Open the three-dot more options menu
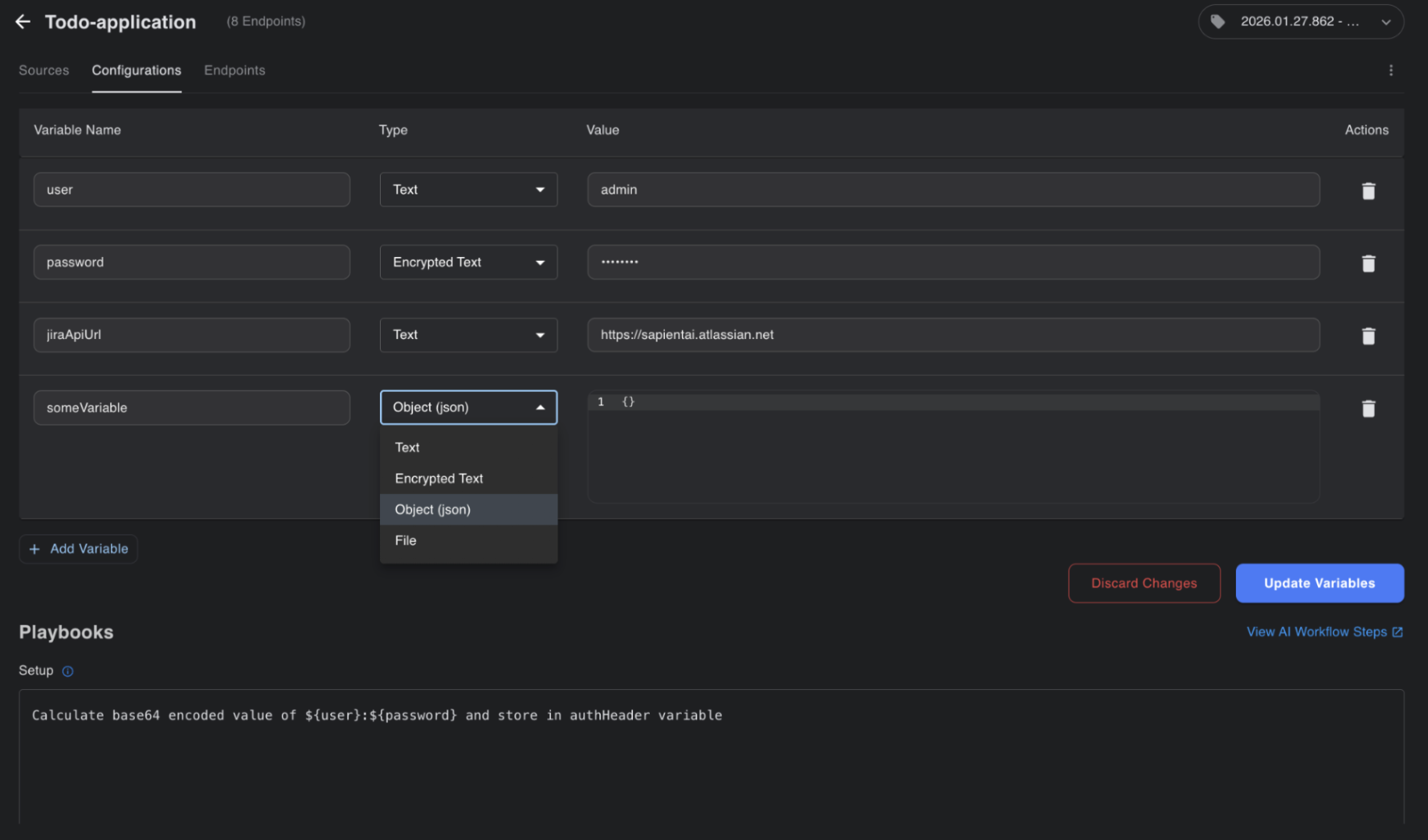This screenshot has height=840, width=1428. (x=1390, y=71)
